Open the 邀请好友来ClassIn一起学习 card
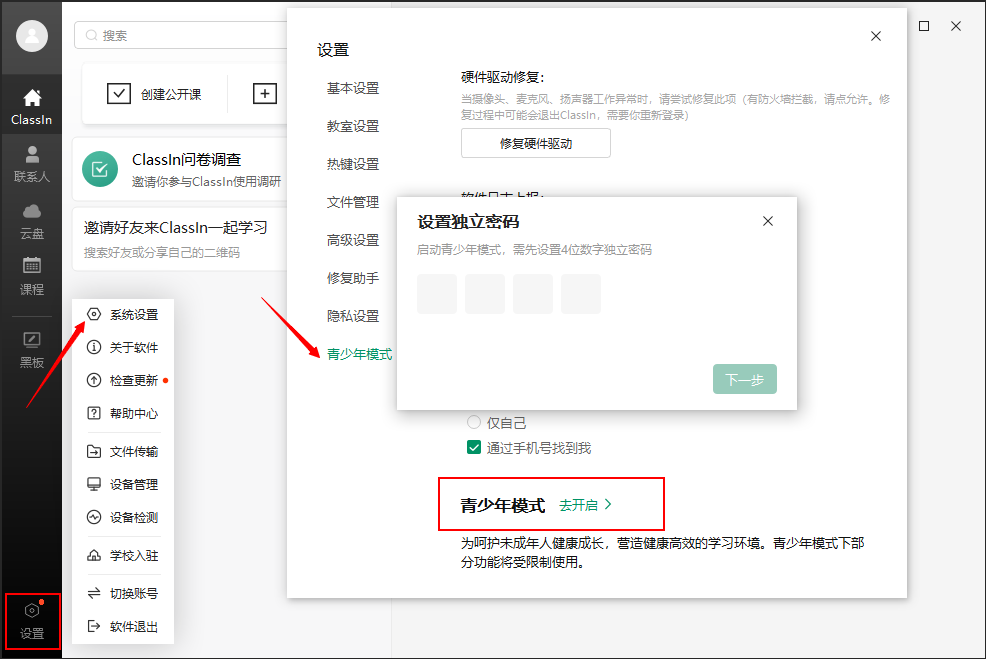Viewport: 986px width, 659px height. point(180,239)
